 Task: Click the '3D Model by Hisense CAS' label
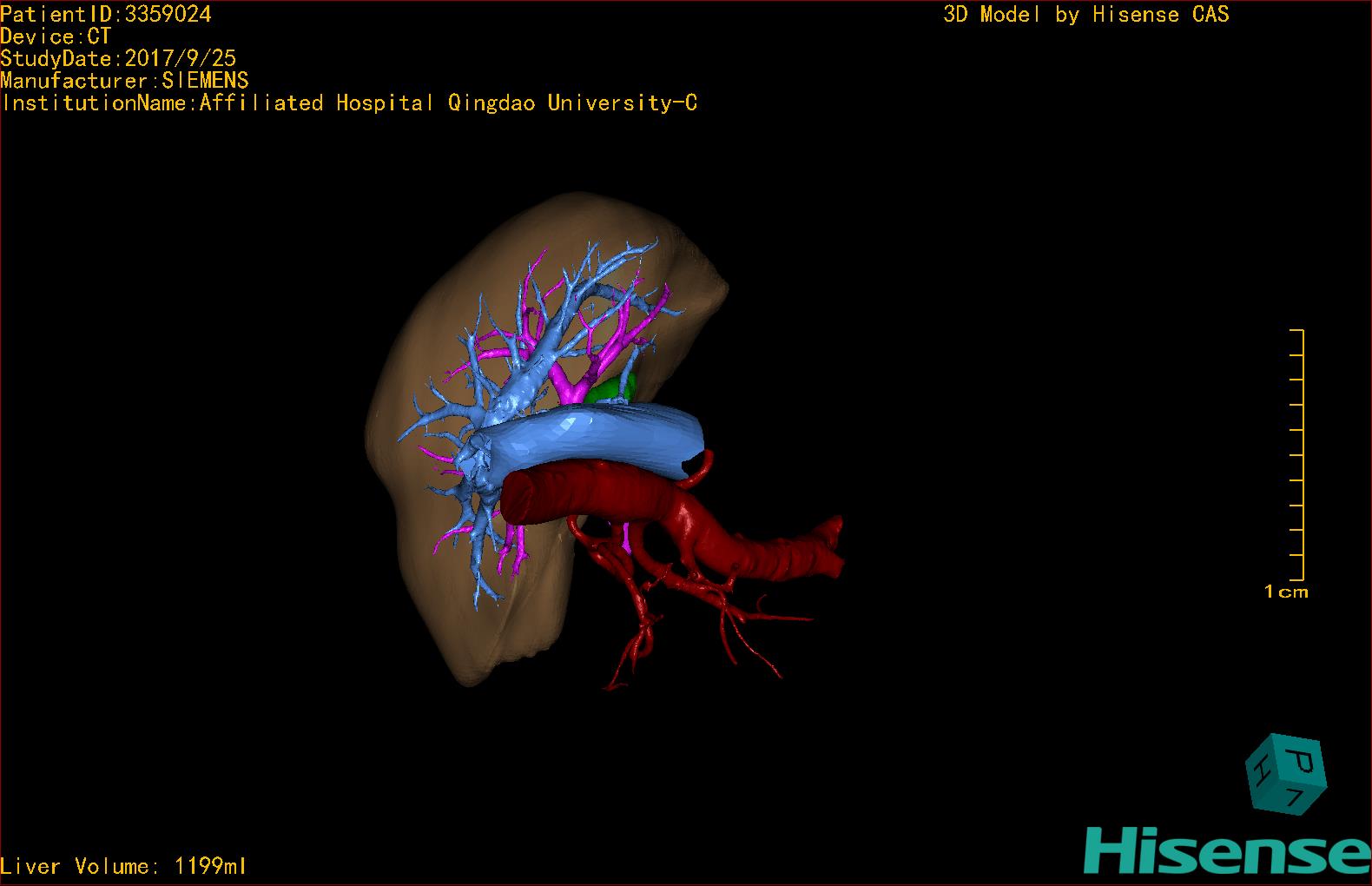pos(1086,14)
